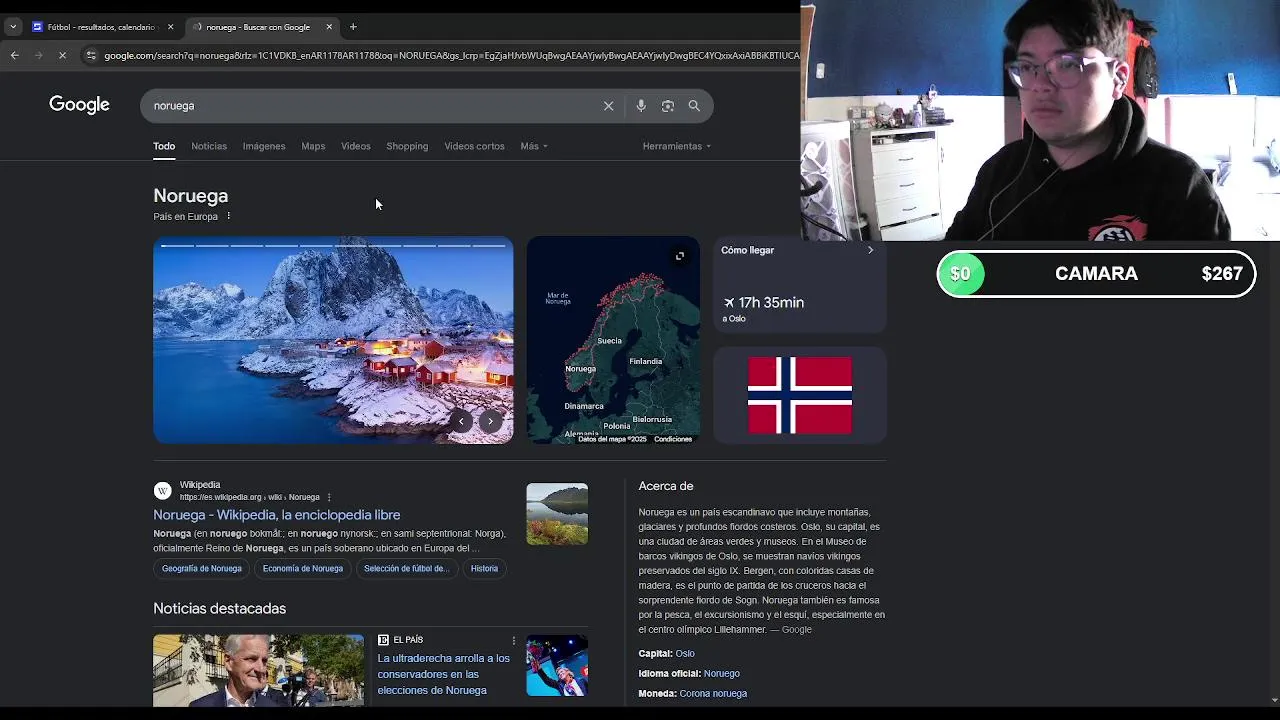The height and width of the screenshot is (720, 1280).
Task: Open the tab search dropdown arrow
Action: (12, 27)
